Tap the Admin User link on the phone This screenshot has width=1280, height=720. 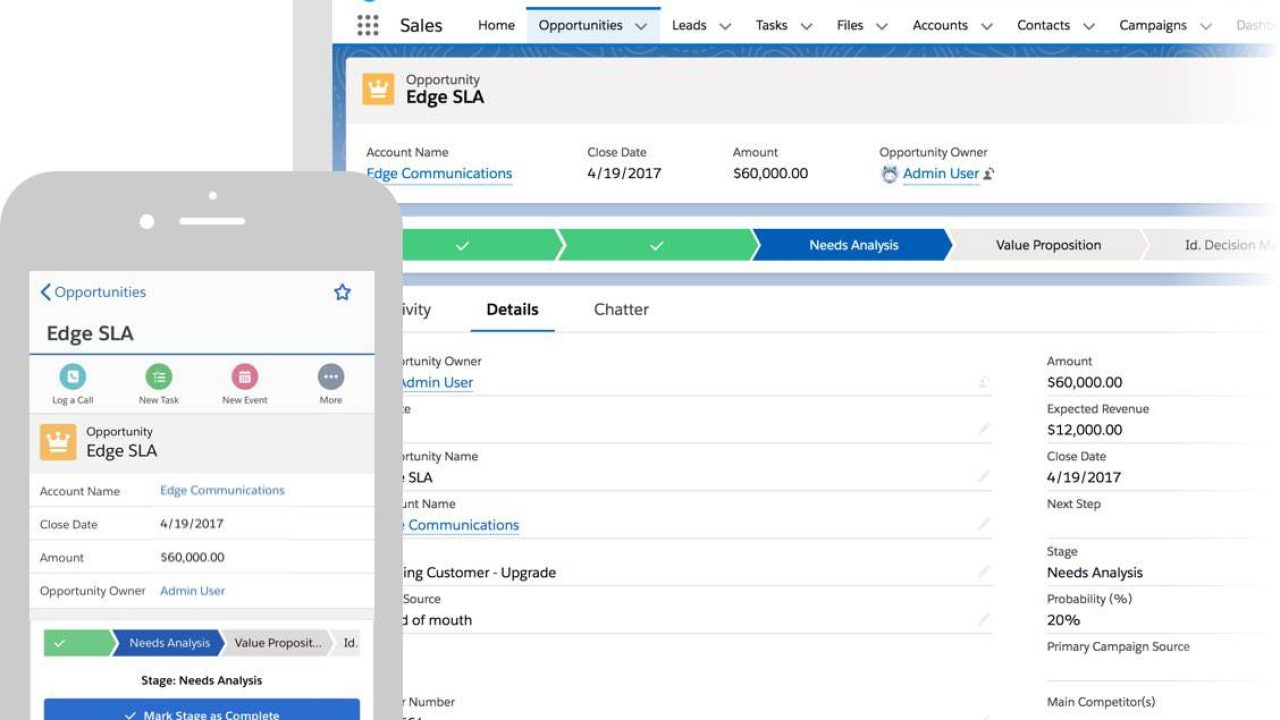pos(193,591)
